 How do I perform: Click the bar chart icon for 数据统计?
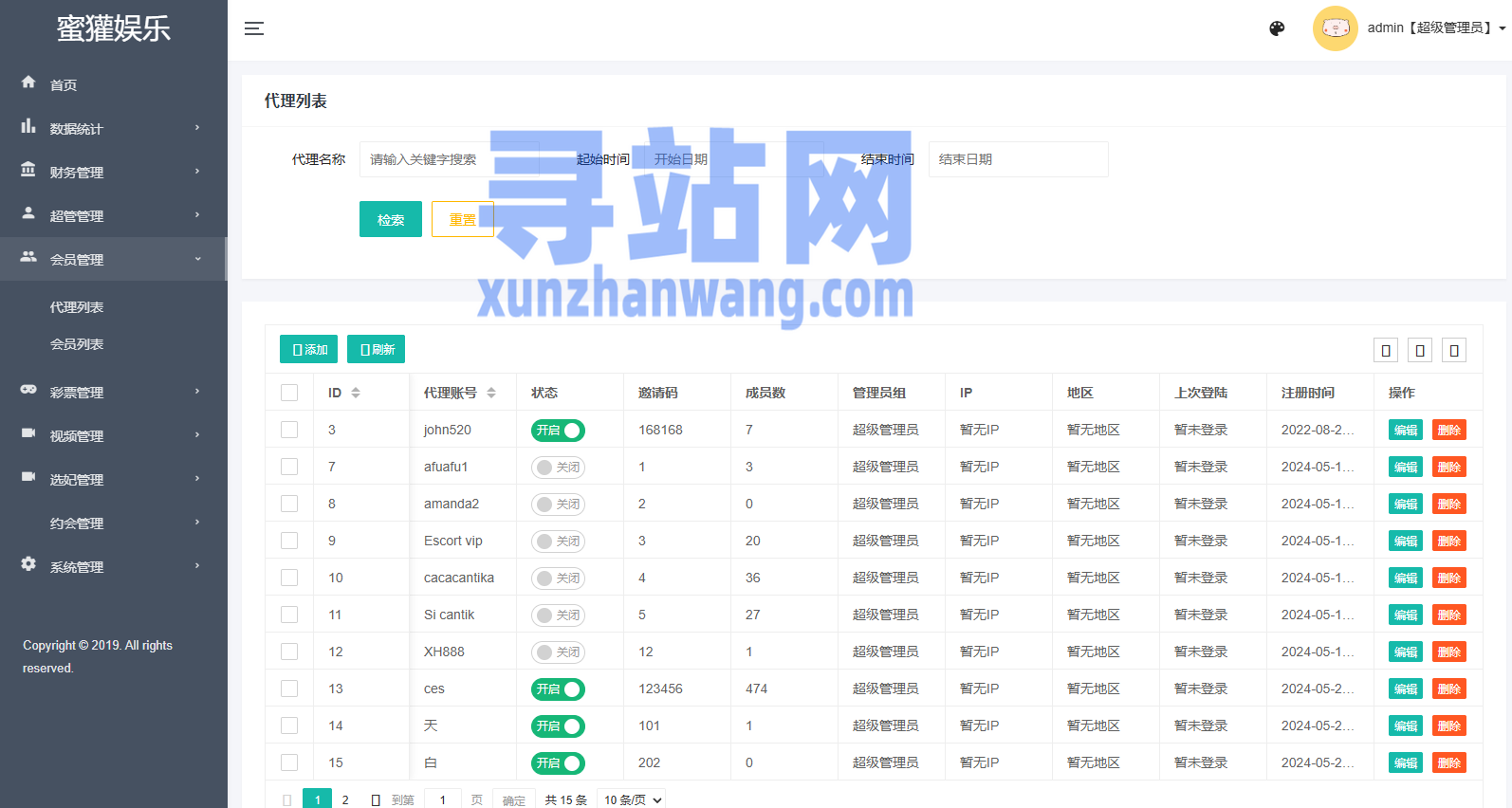[28, 126]
